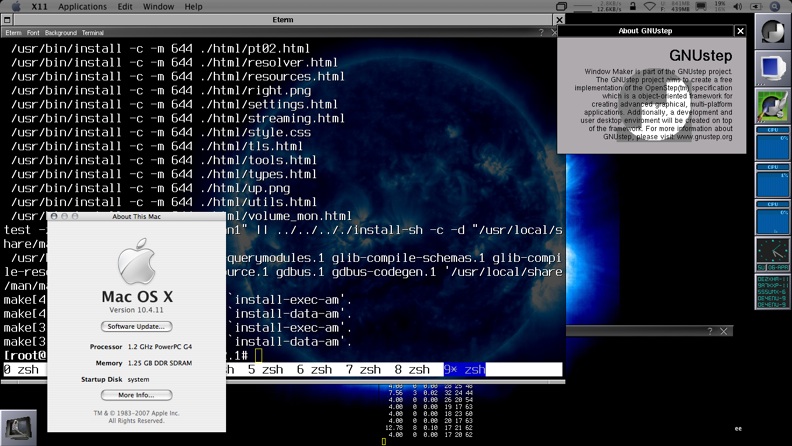Select highlighted 9* zsh screen window
The image size is (792, 446).
[465, 370]
